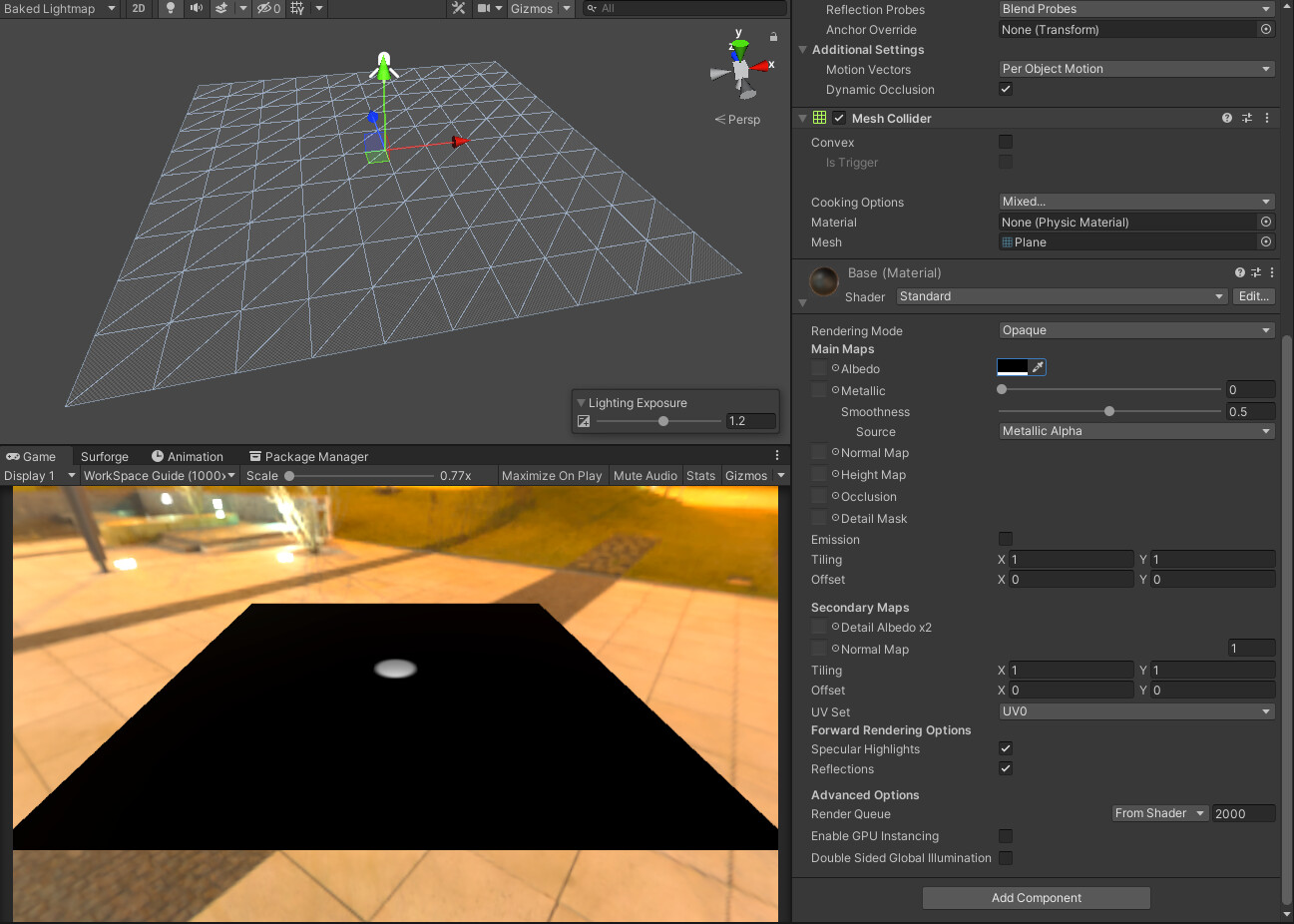
Task: Open the Cooking Options dropdown
Action: coord(1135,202)
